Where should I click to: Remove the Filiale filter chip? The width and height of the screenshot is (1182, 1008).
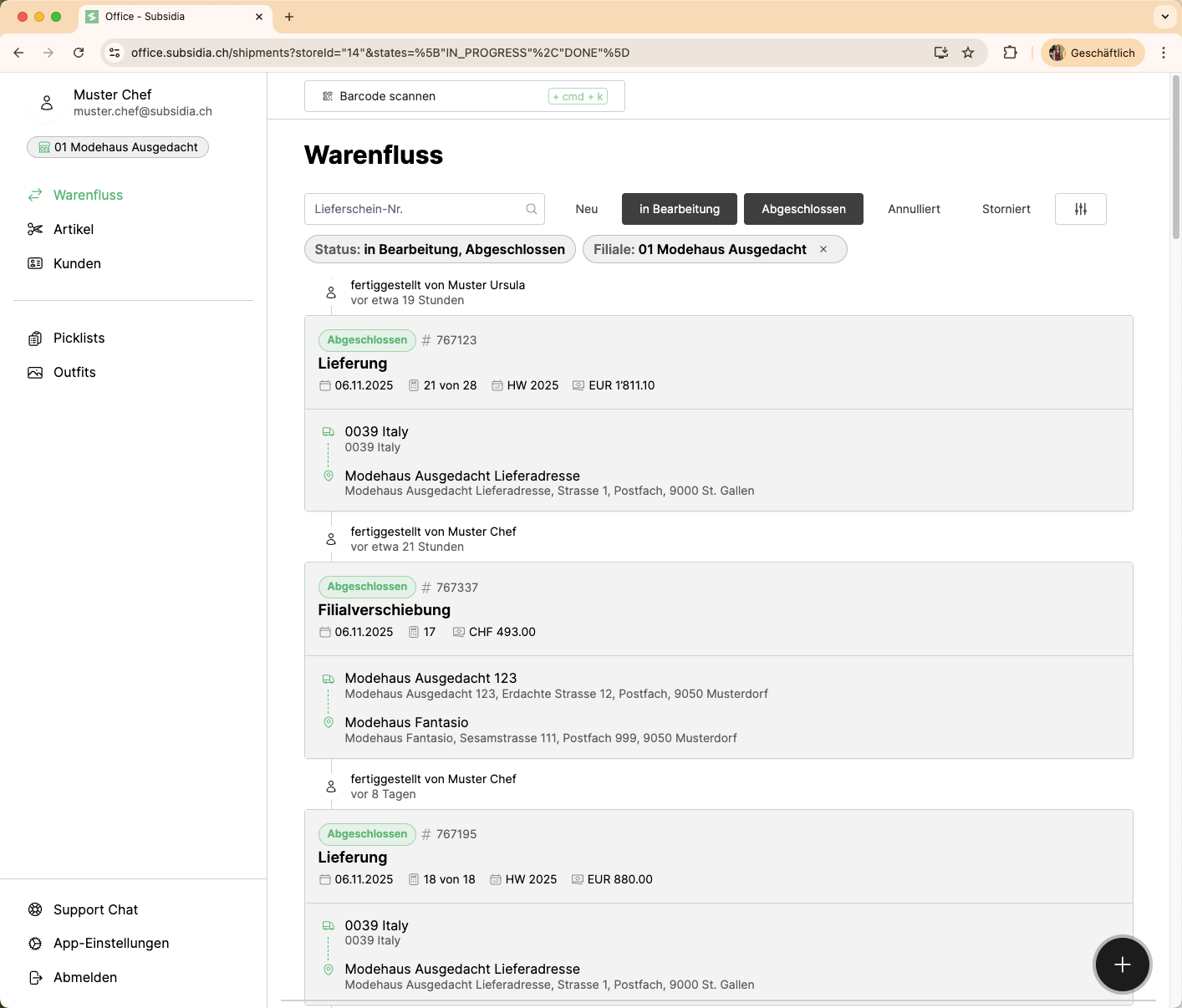click(823, 249)
